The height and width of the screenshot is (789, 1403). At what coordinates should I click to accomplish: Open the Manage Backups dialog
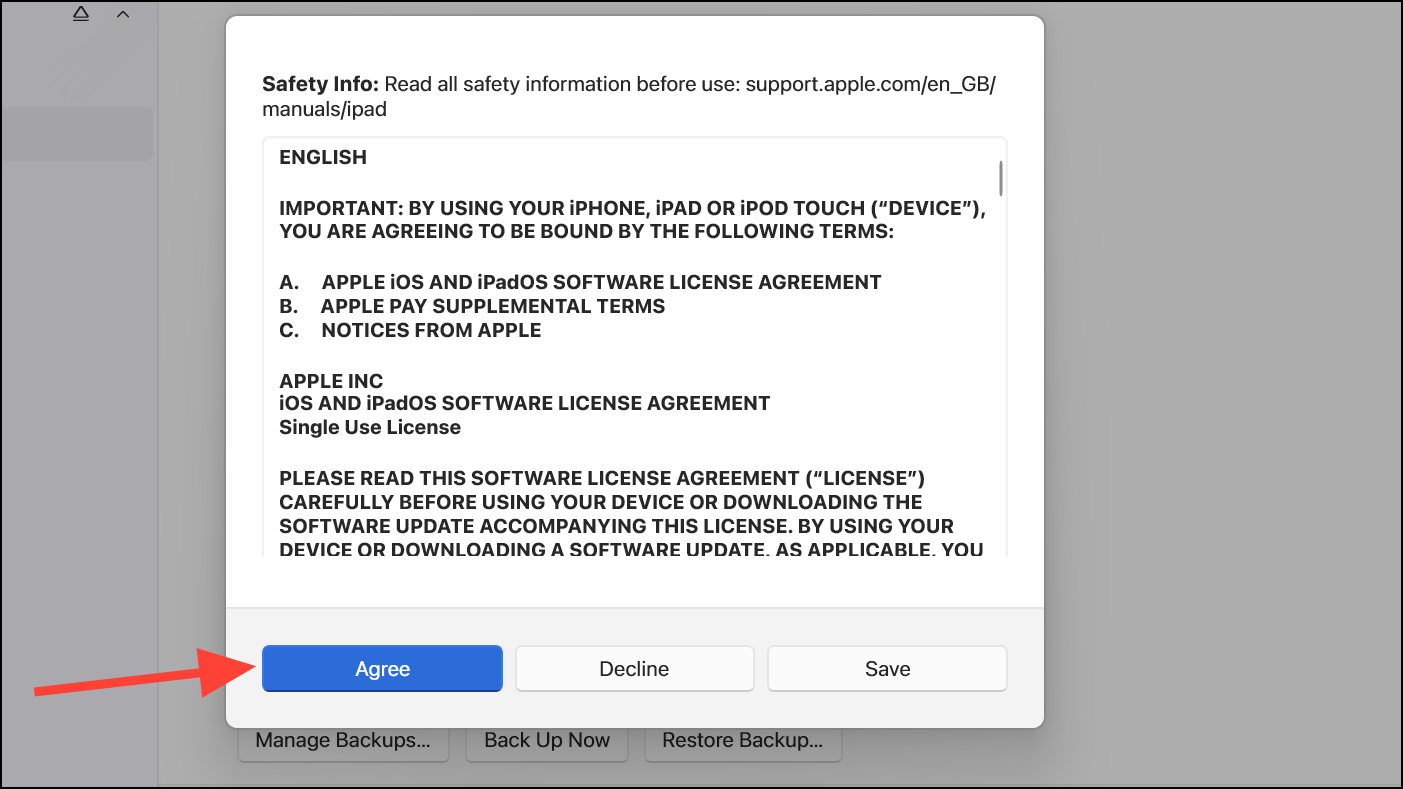coord(343,740)
